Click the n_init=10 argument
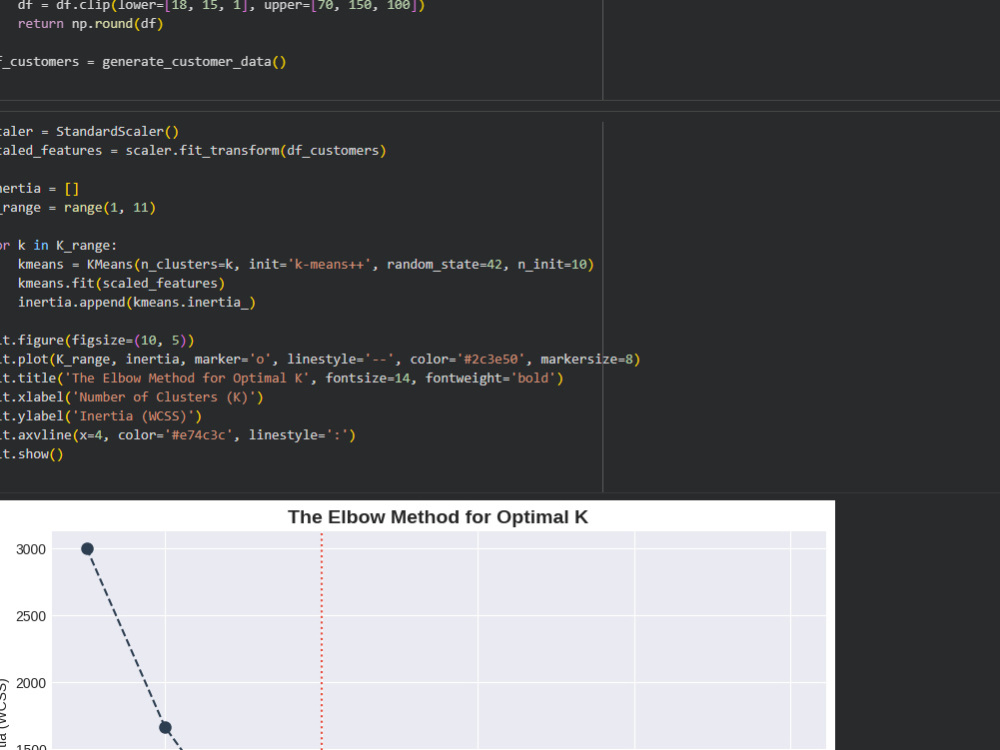This screenshot has width=1000, height=750. pos(552,264)
